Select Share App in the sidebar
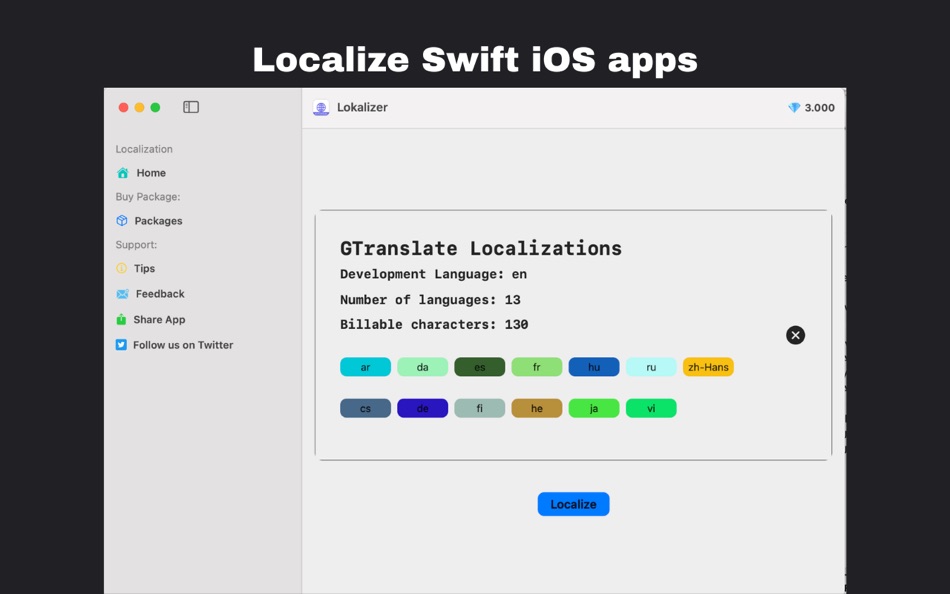Image resolution: width=950 pixels, height=594 pixels. (x=159, y=319)
